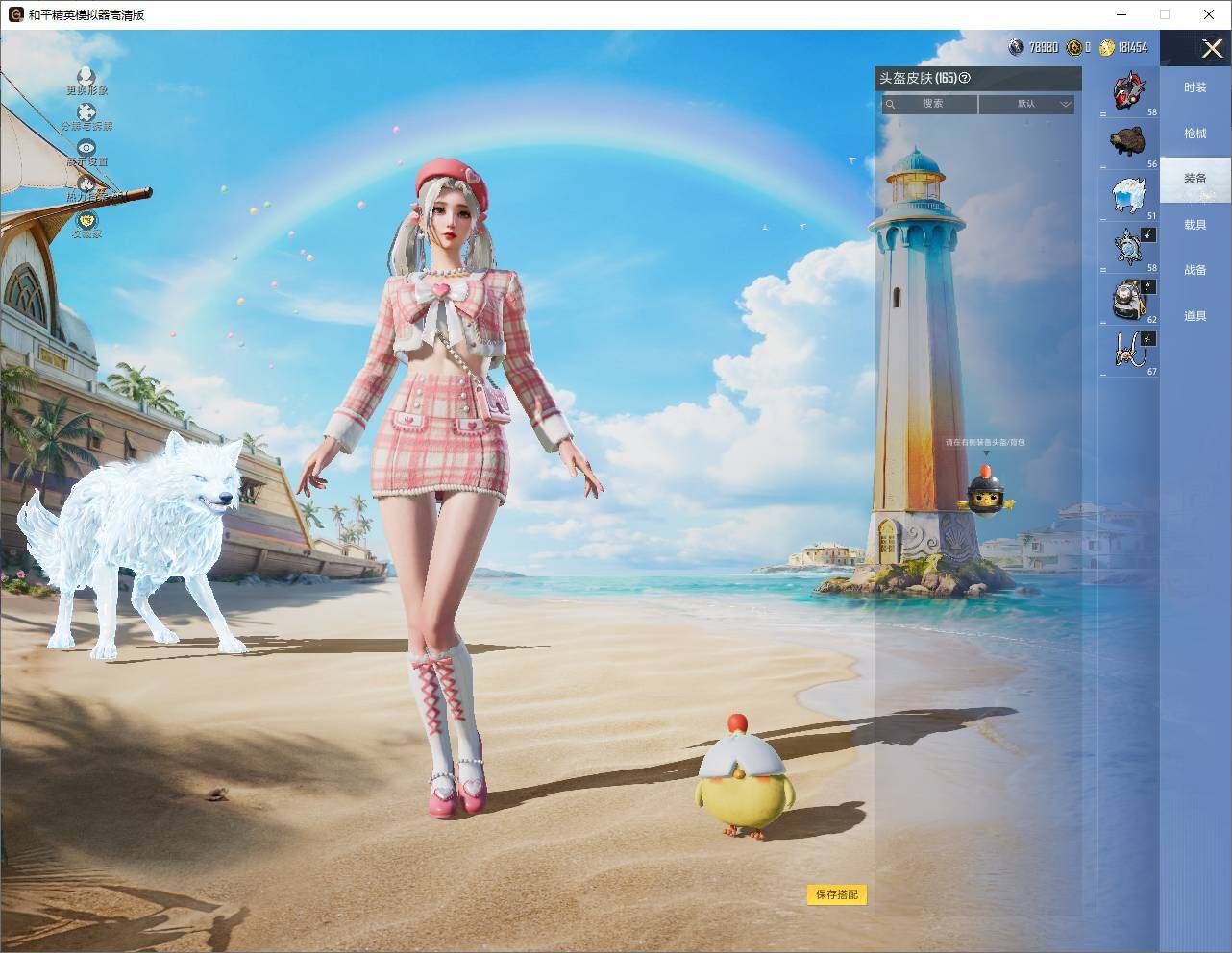Switch to the 枪械 tab
The image size is (1232, 953).
[x=1195, y=134]
